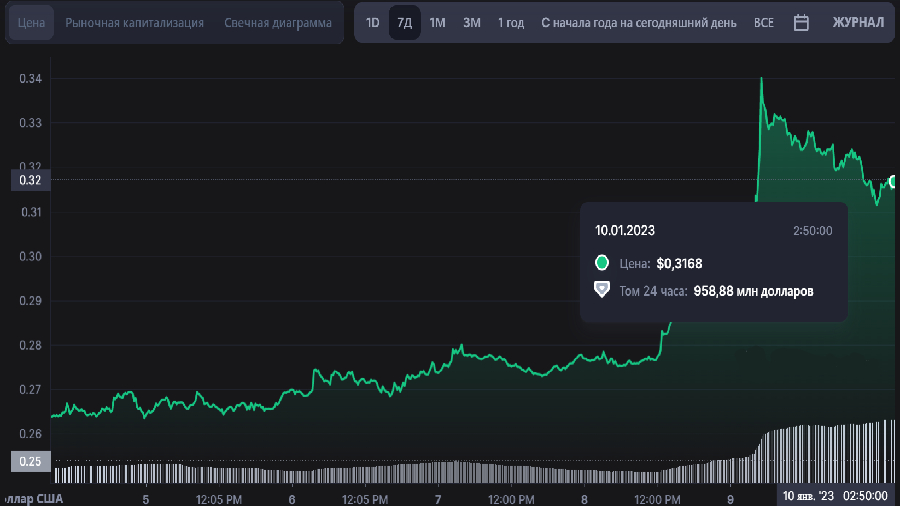Switch to Рыночная капитализация tab

[134, 23]
